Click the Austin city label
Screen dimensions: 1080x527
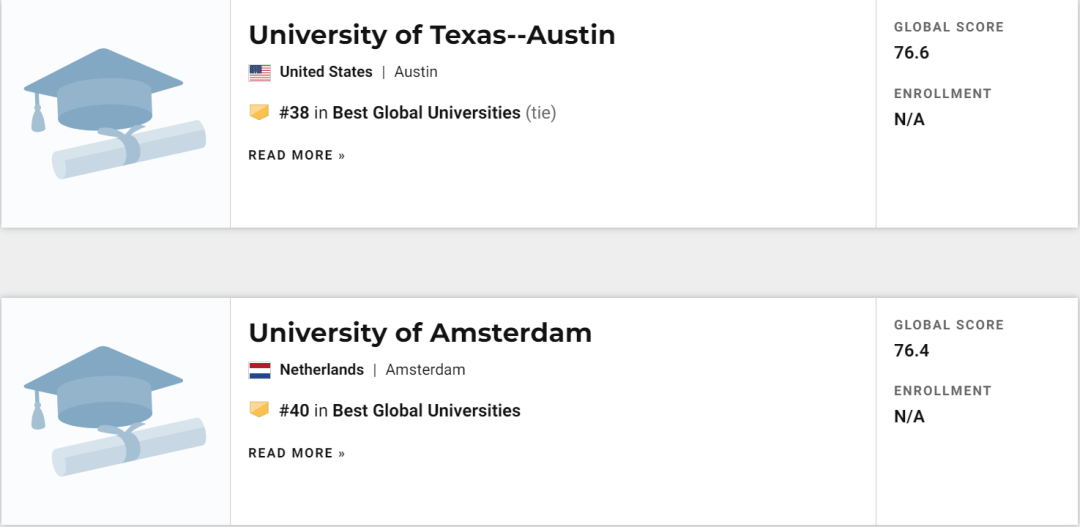(x=416, y=72)
